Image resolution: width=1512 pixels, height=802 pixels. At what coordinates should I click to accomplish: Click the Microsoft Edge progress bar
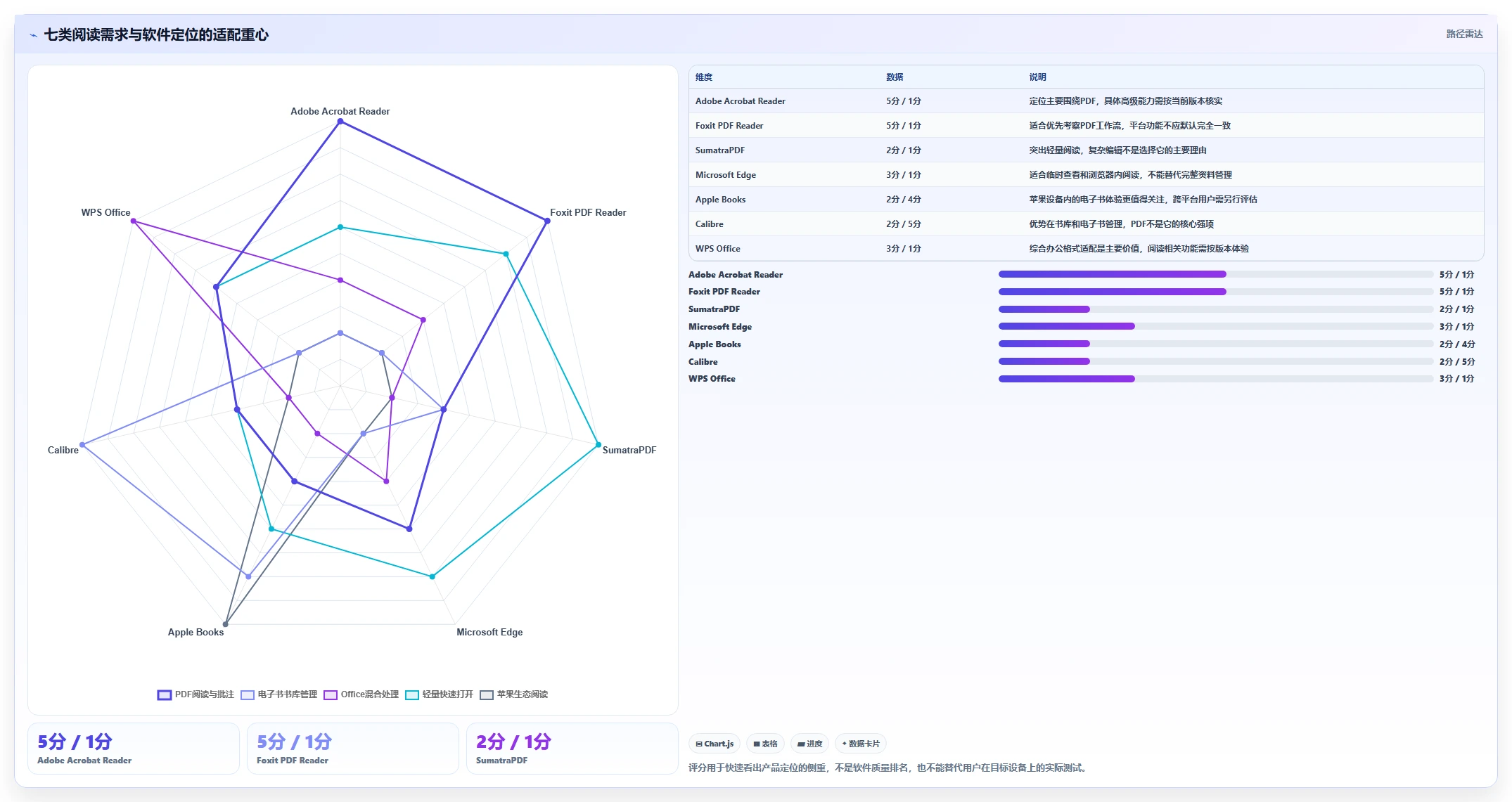[x=1215, y=326]
